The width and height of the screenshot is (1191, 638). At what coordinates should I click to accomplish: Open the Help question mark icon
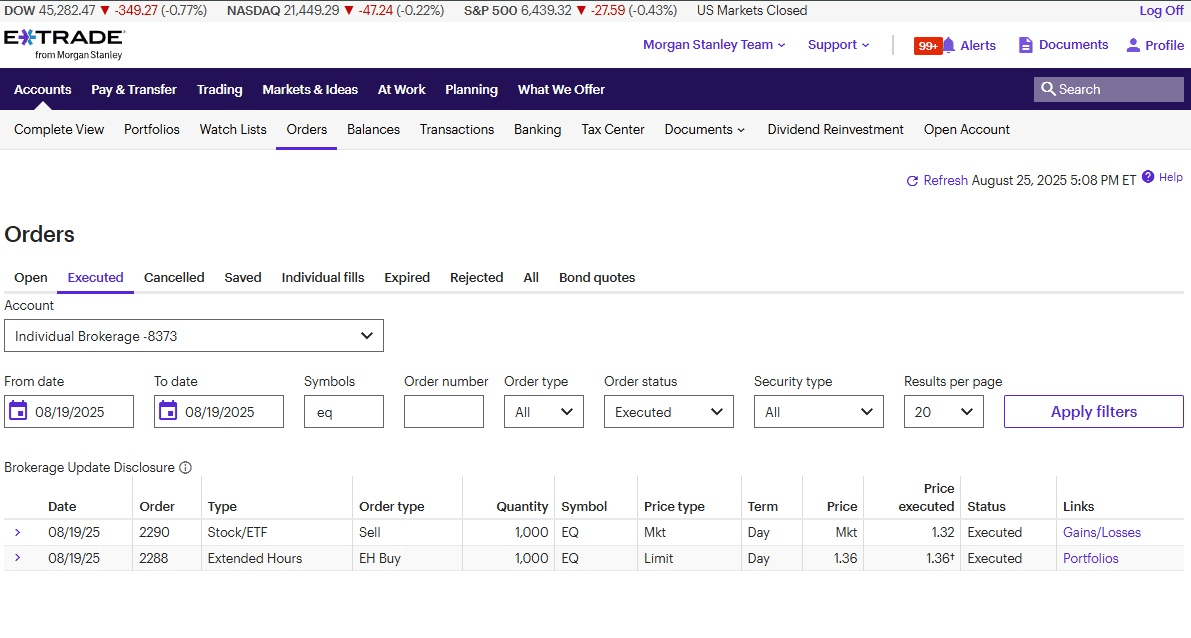[1148, 177]
